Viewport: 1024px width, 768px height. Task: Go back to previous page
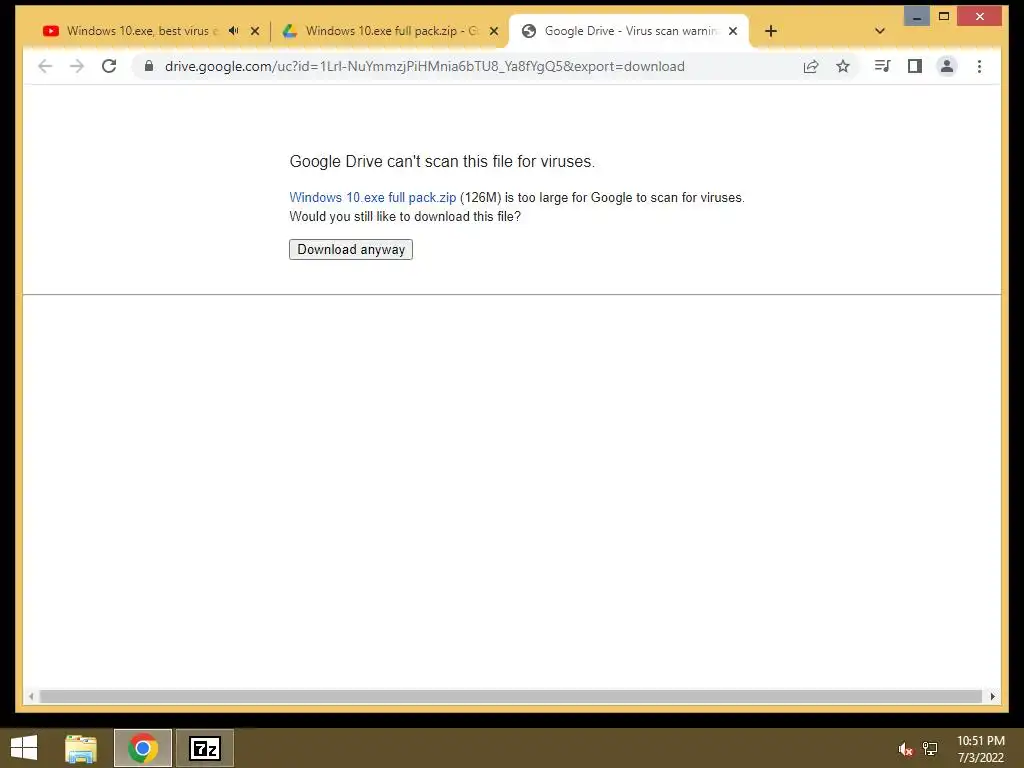pyautogui.click(x=44, y=66)
